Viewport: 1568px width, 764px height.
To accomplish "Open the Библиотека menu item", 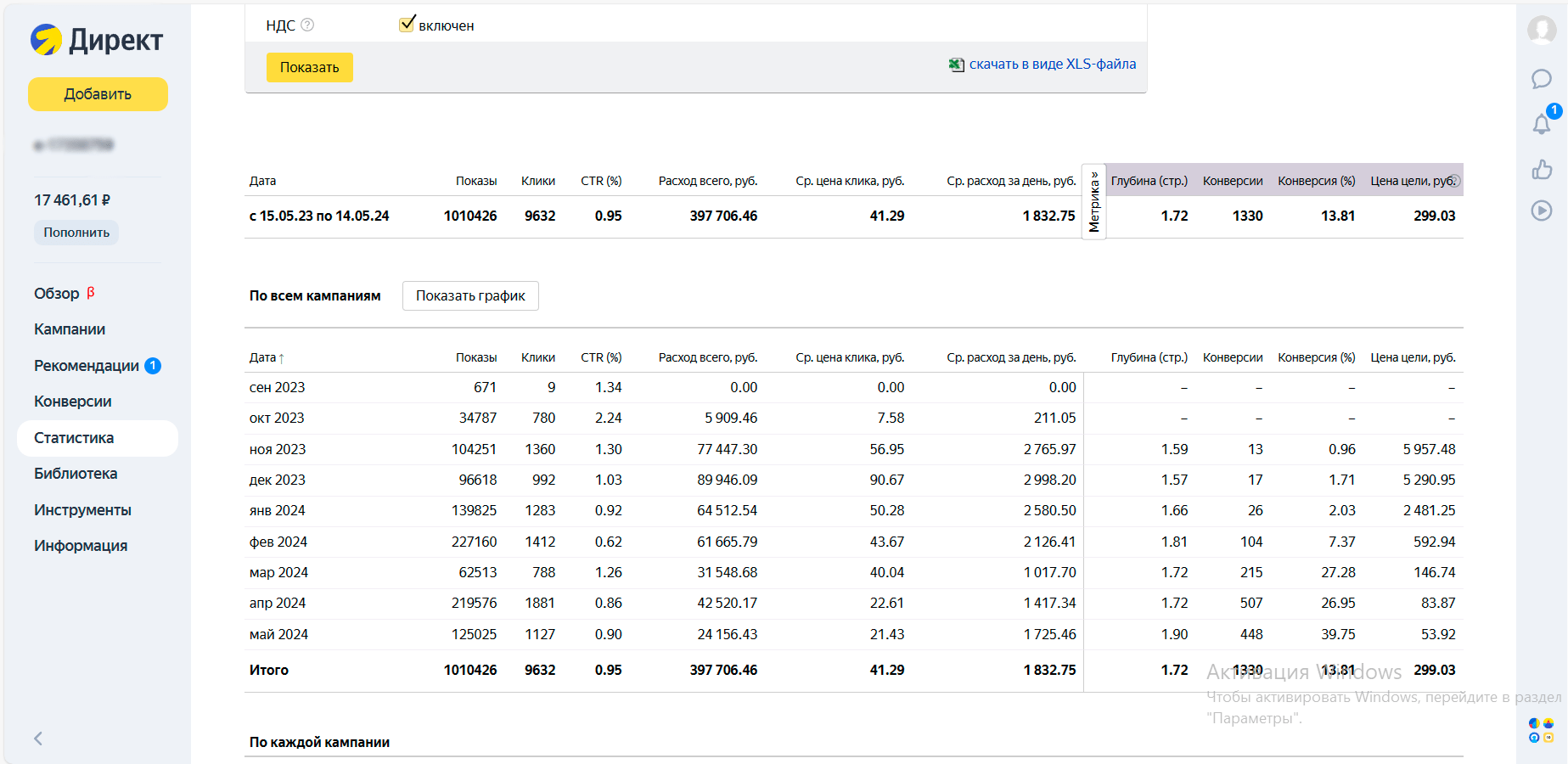I will [x=76, y=474].
